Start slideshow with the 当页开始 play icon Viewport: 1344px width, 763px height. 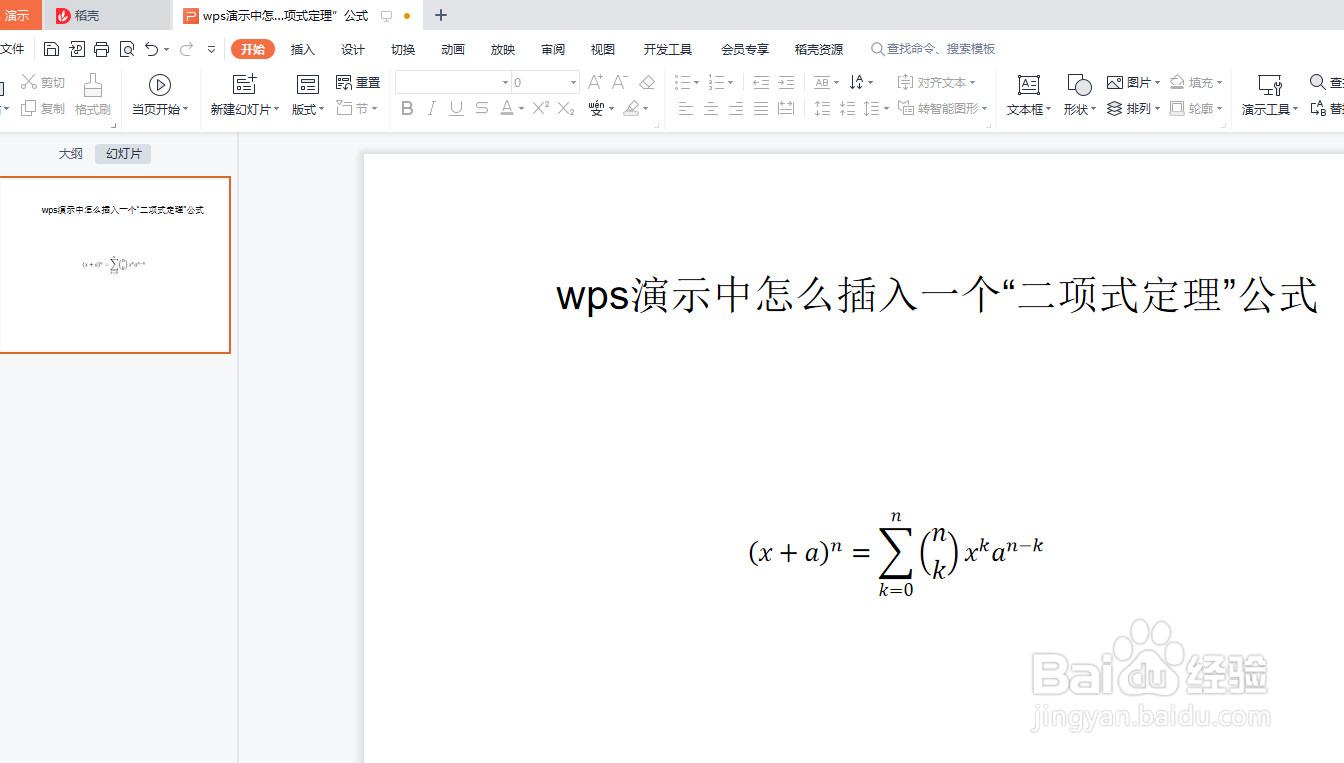[160, 85]
